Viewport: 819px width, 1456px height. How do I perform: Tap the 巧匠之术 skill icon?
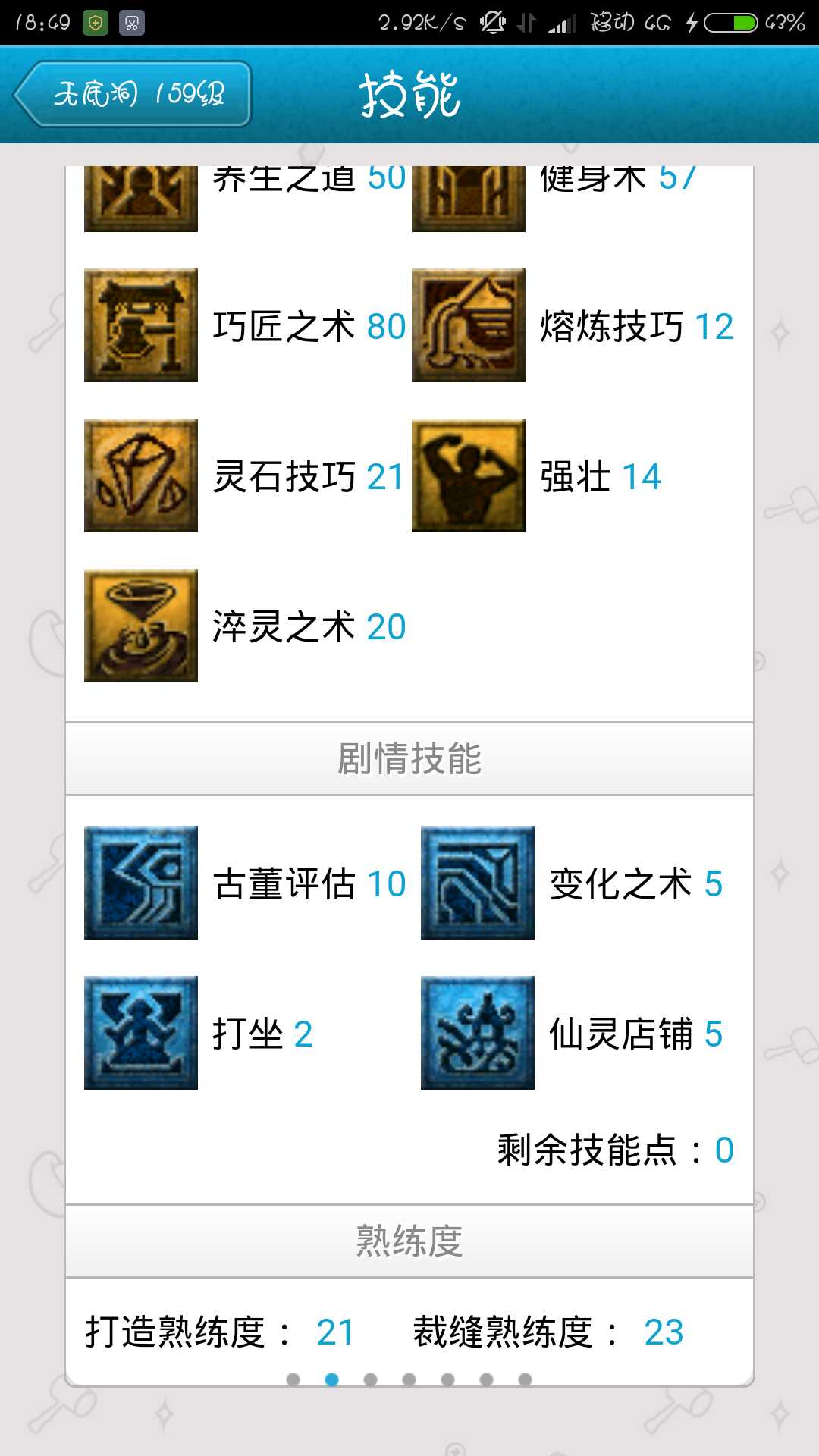click(141, 325)
